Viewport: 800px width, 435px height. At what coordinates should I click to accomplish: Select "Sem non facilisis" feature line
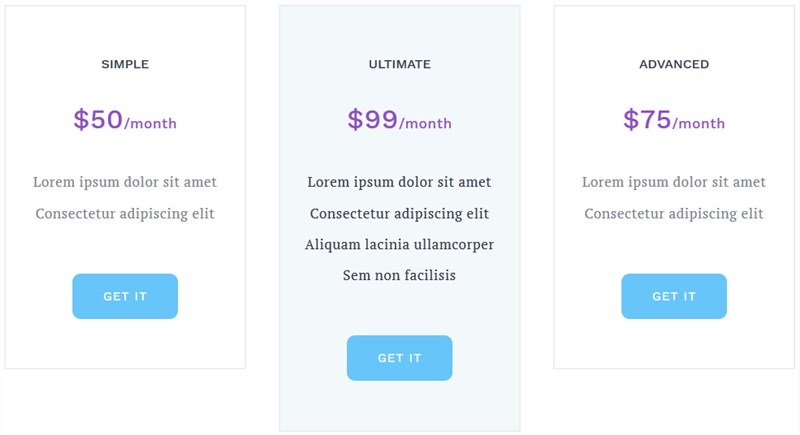pyautogui.click(x=400, y=275)
